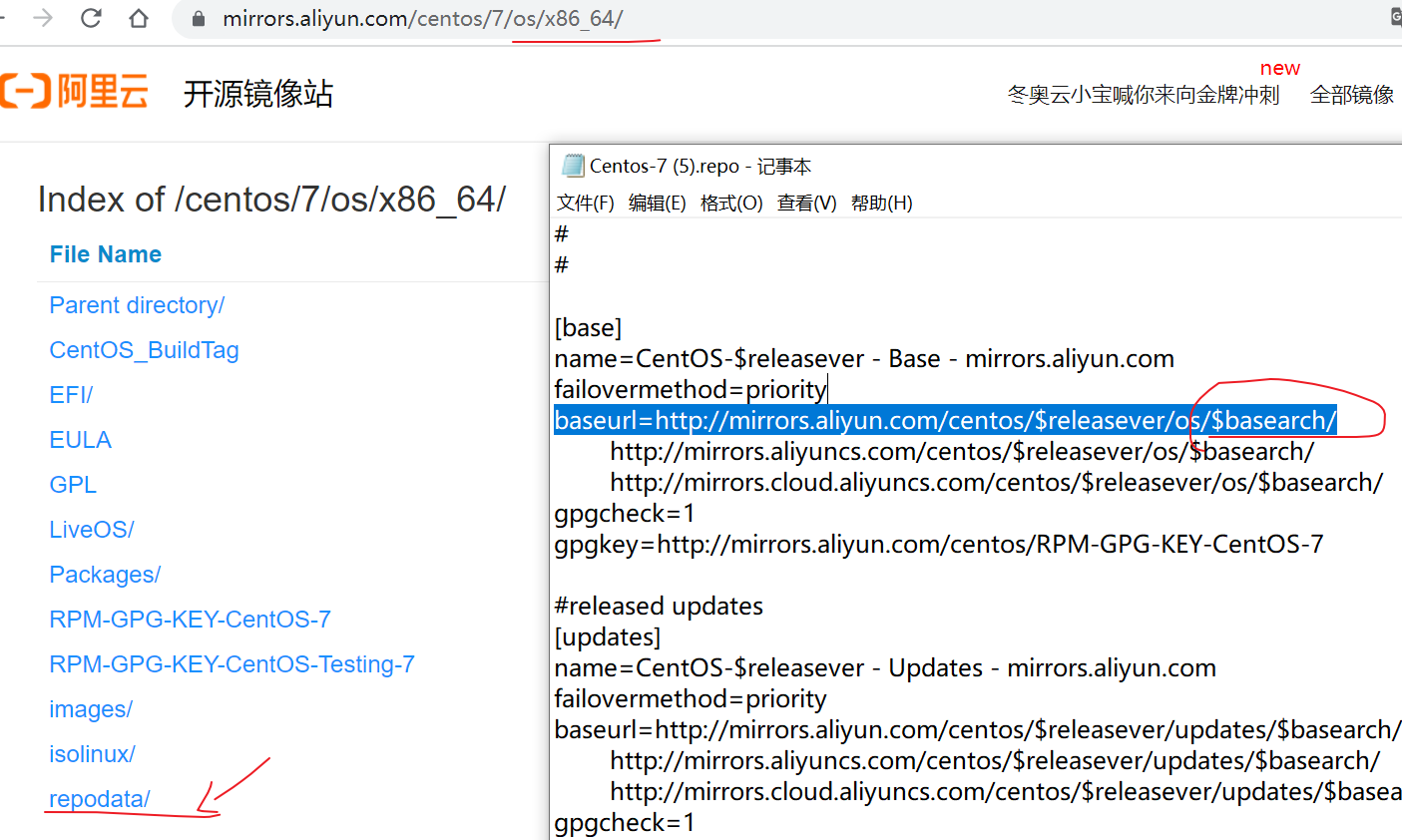Image resolution: width=1402 pixels, height=840 pixels.
Task: Click the [base] section line in Notepad
Action: click(x=588, y=327)
